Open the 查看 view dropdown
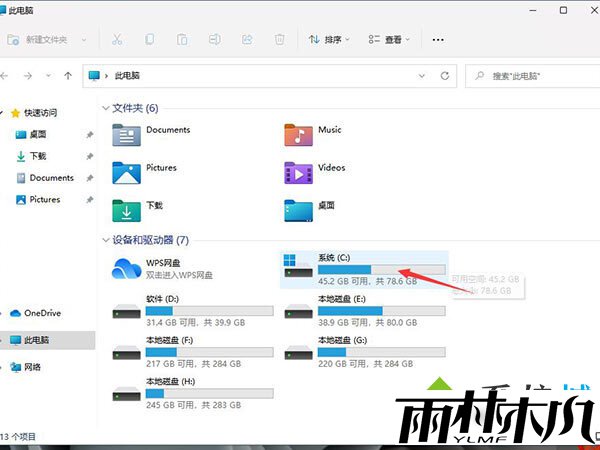 point(389,40)
